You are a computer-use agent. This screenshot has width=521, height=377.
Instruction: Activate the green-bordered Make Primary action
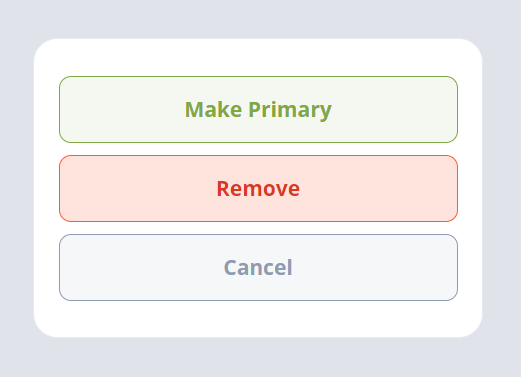click(x=258, y=109)
